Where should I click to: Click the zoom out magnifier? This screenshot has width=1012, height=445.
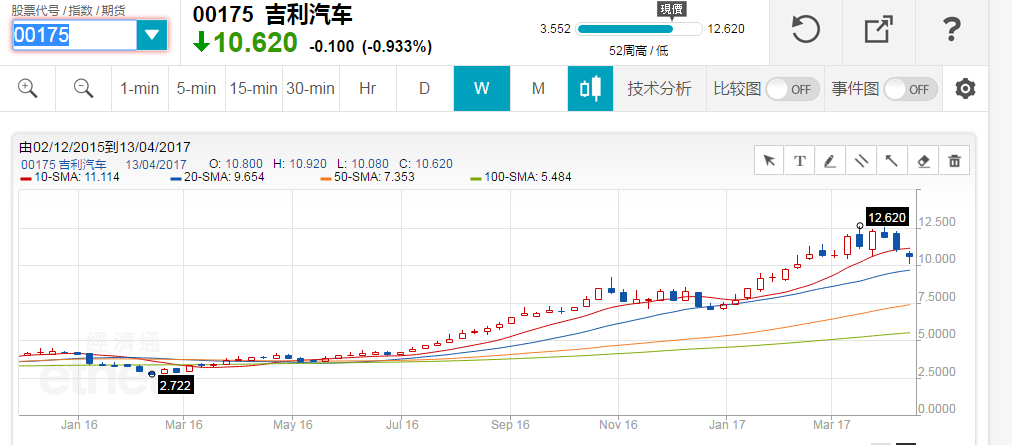point(83,88)
